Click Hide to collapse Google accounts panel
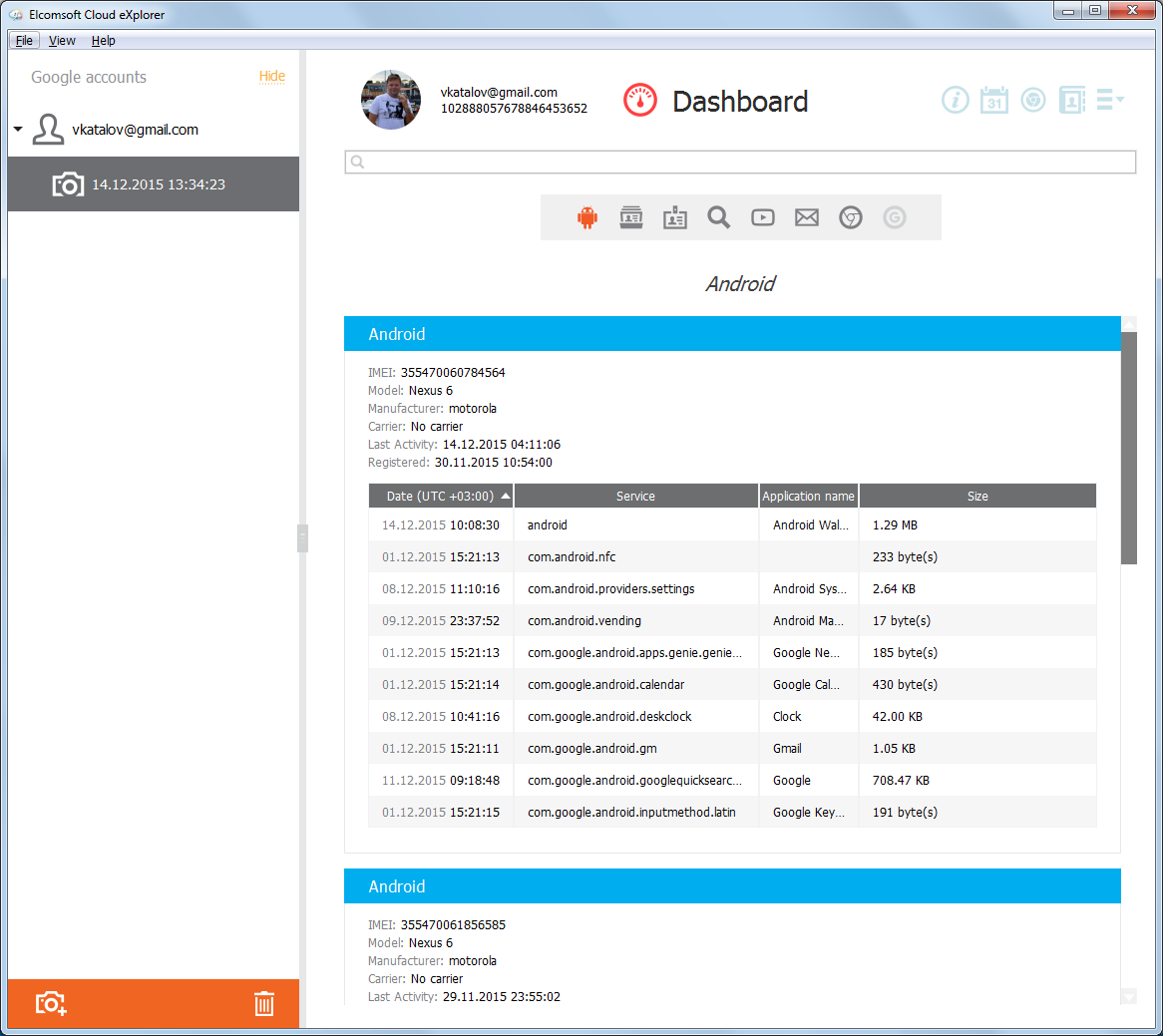Image resolution: width=1163 pixels, height=1036 pixels. (271, 77)
